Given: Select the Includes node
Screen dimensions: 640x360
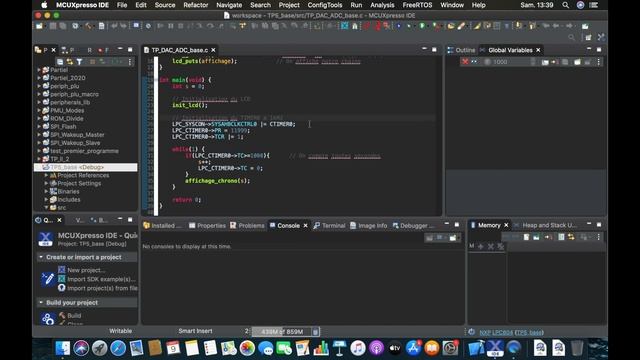Looking at the screenshot, I should 69,200.
